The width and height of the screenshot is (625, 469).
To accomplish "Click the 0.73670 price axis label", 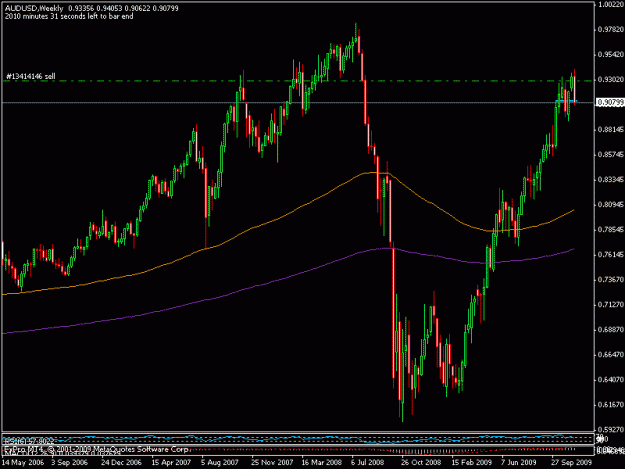I will point(610,280).
